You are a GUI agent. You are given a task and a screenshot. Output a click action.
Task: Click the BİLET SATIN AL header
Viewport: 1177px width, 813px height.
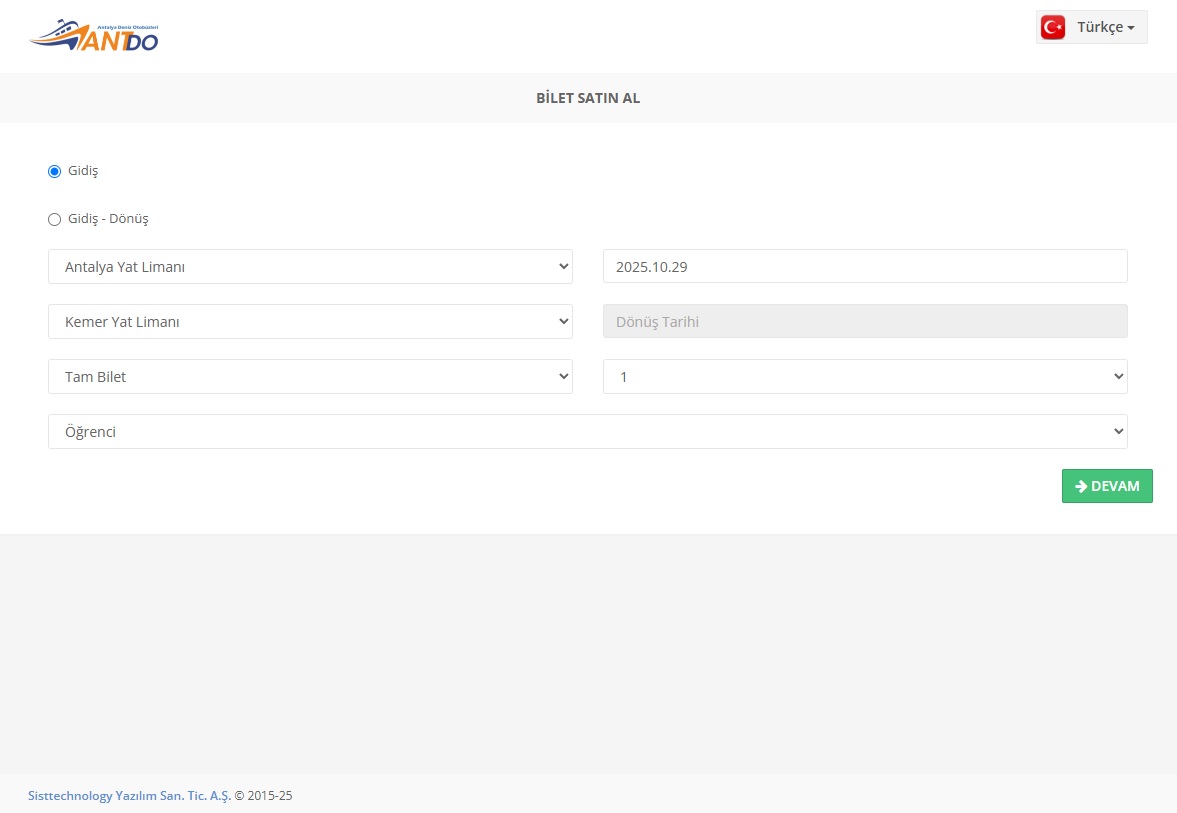[x=588, y=98]
